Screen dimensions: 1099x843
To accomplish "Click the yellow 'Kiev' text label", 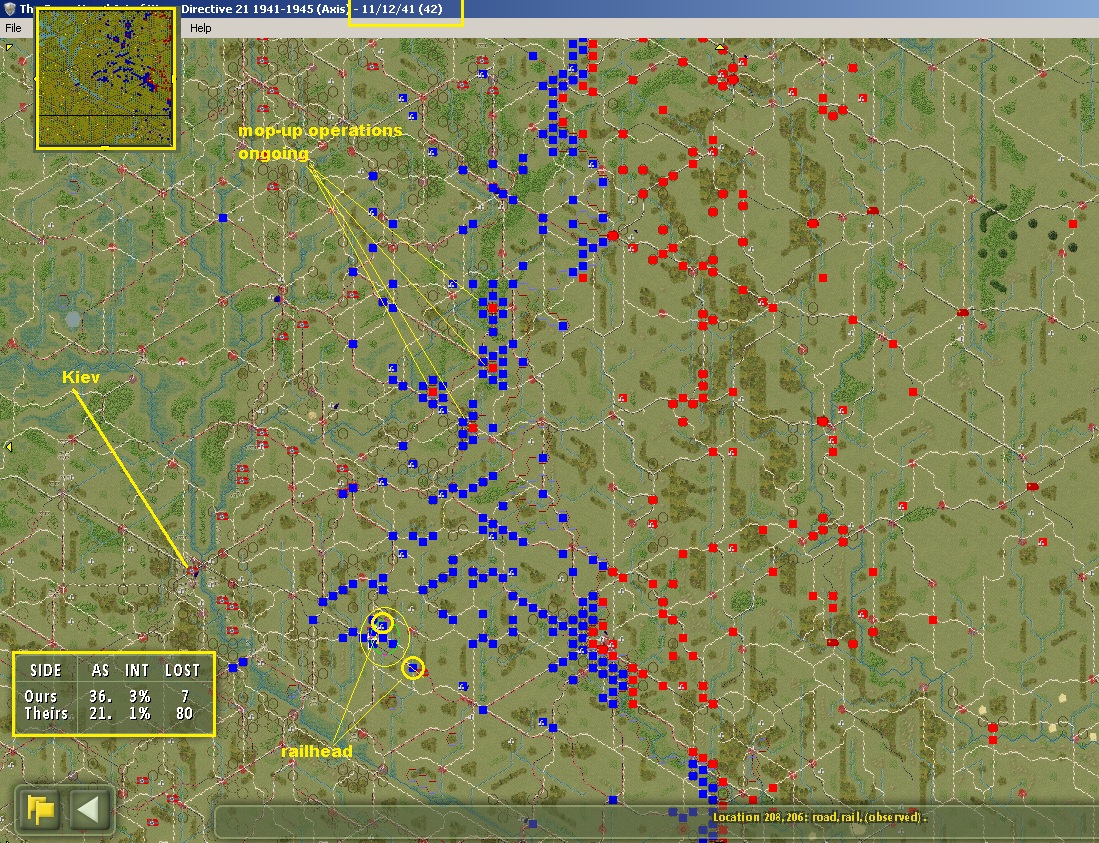I will [x=79, y=378].
